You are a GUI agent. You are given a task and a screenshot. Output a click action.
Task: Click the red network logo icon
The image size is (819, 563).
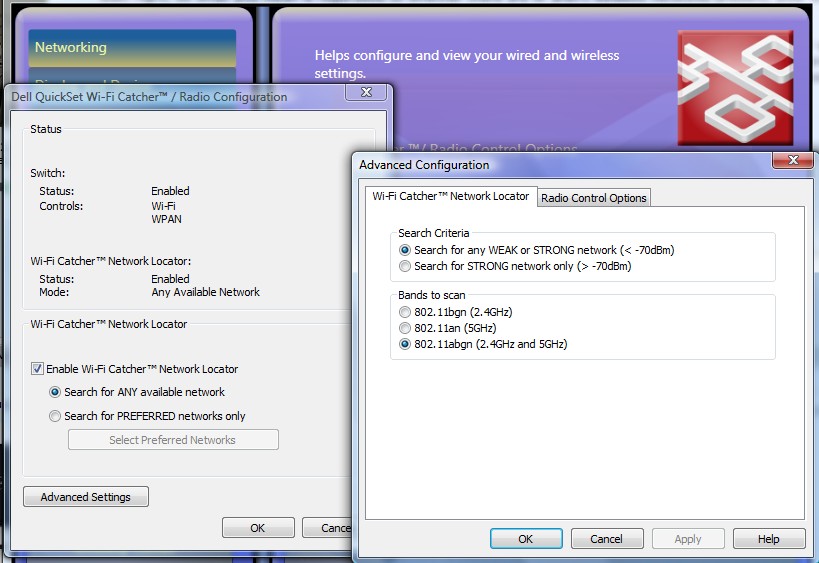[x=735, y=88]
